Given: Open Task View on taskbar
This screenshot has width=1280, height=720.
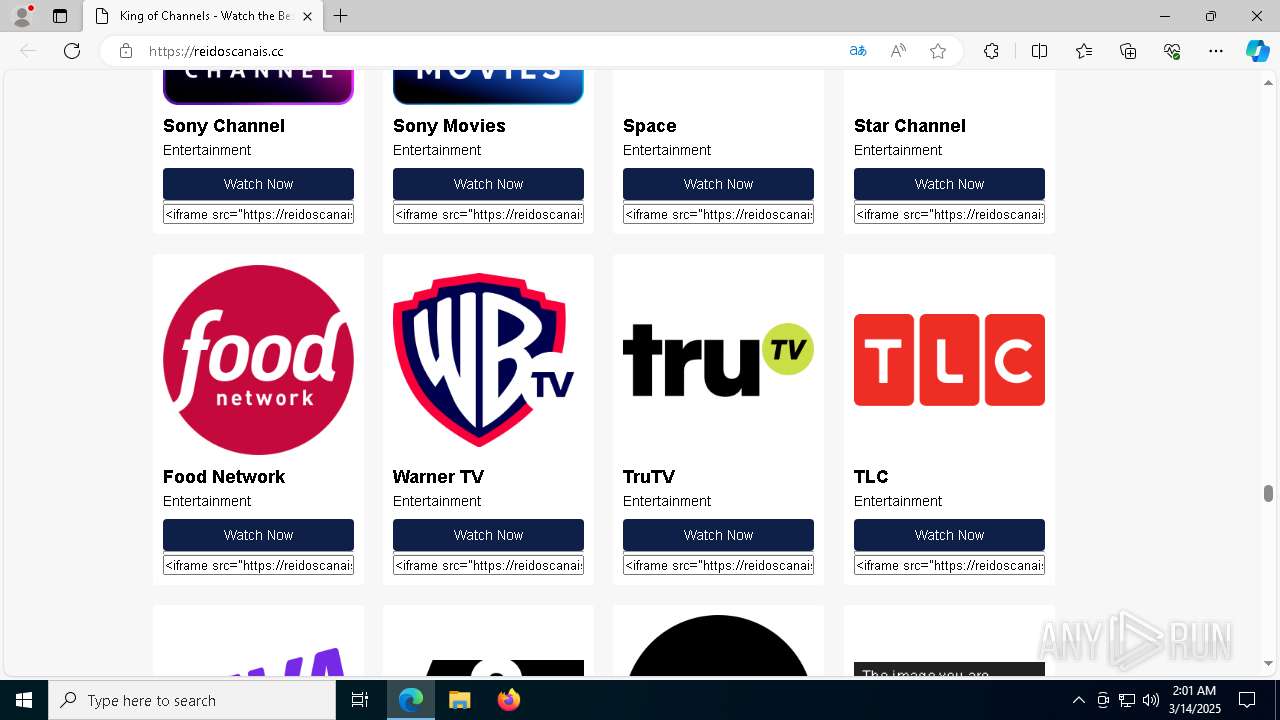Looking at the screenshot, I should click(360, 700).
